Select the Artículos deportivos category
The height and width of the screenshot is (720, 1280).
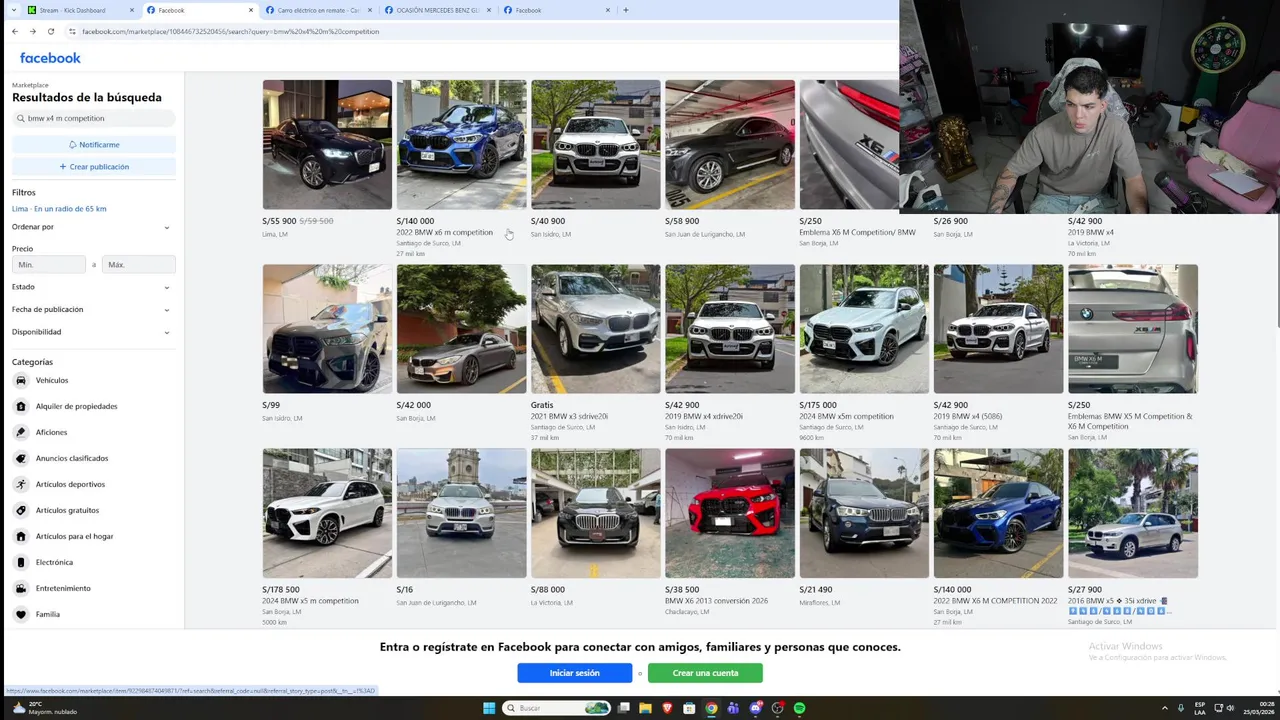[70, 484]
